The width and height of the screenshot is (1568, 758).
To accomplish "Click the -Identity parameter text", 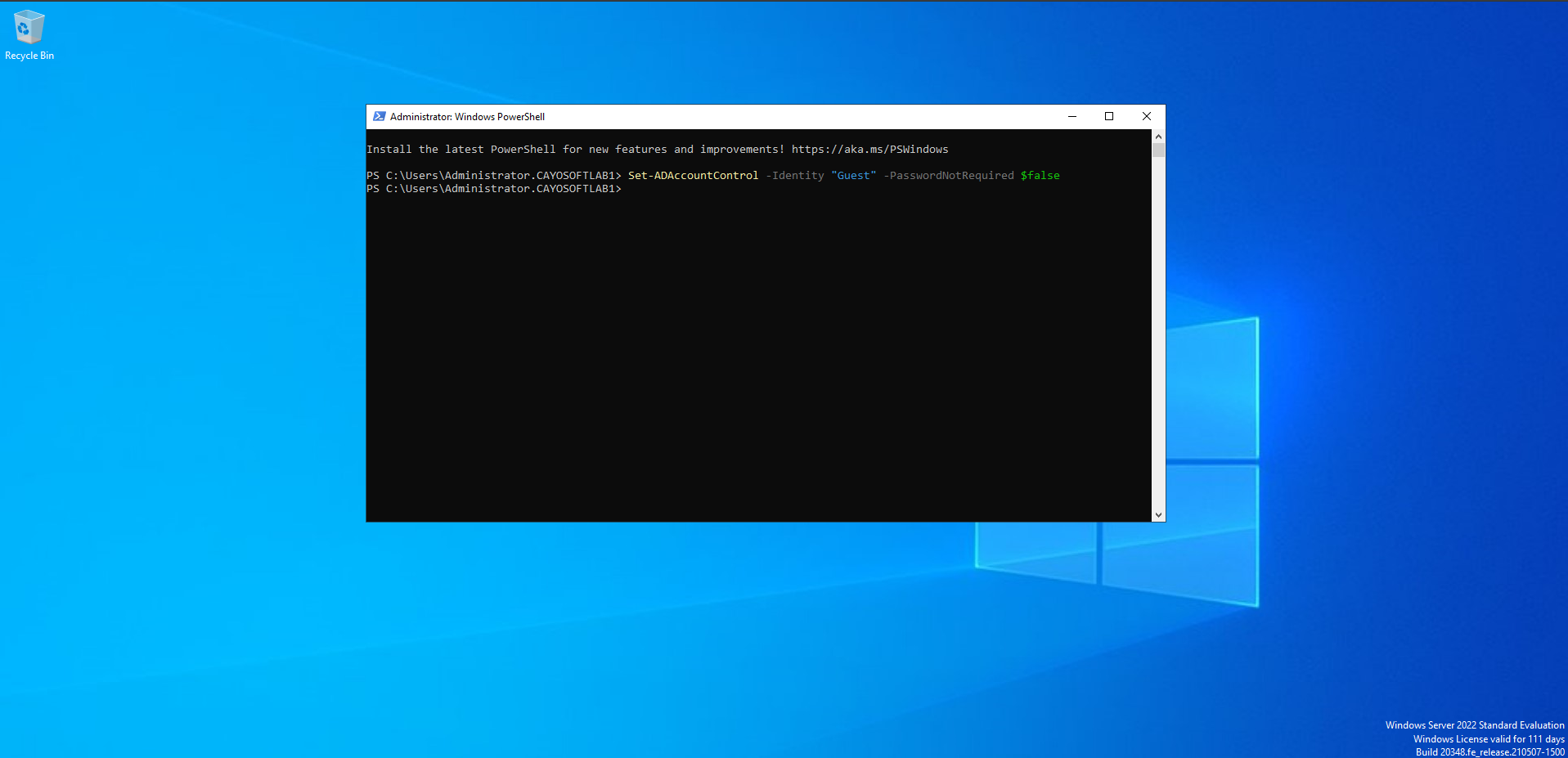I will pos(794,176).
